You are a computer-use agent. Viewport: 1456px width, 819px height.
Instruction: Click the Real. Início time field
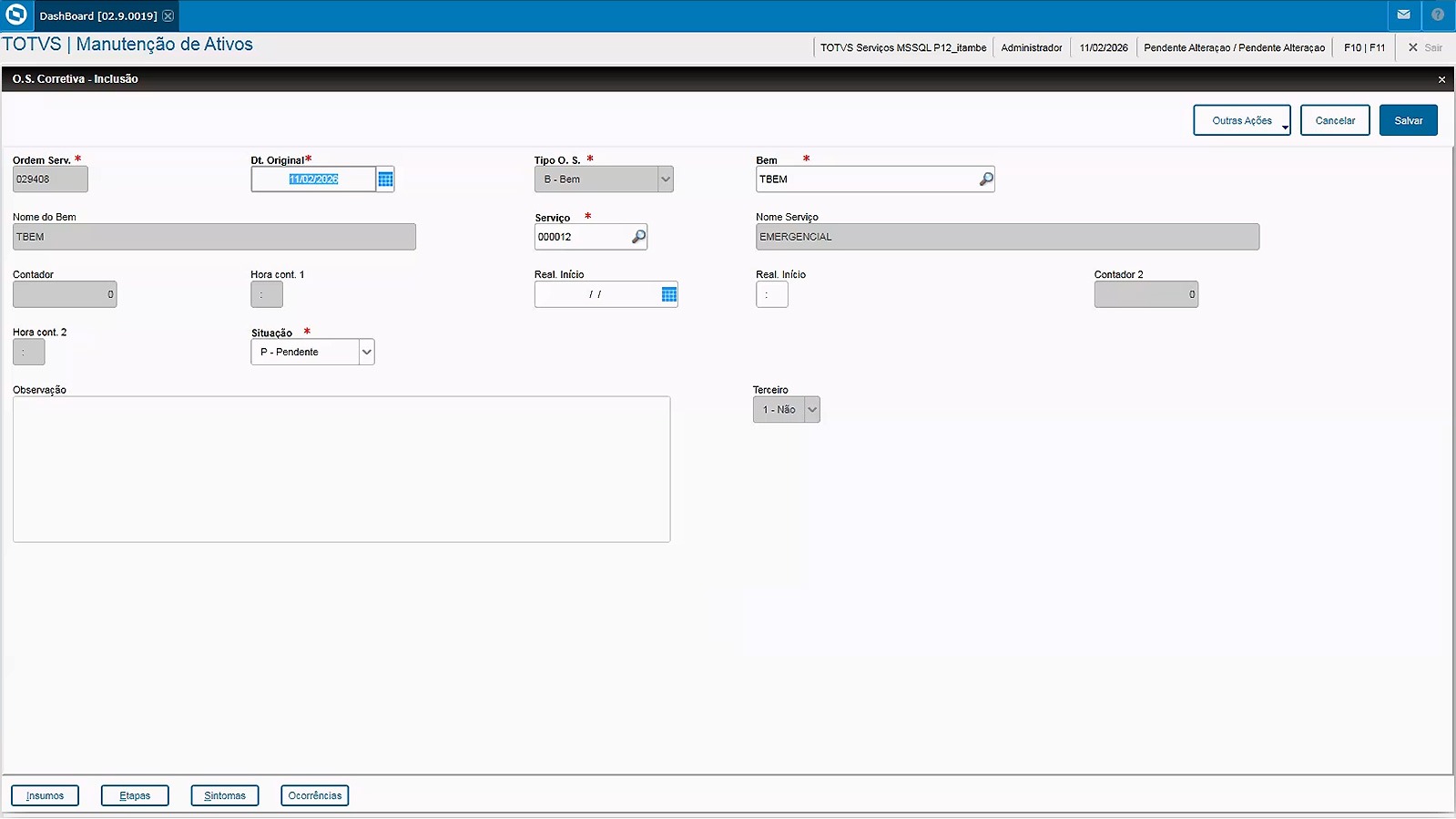(x=771, y=294)
